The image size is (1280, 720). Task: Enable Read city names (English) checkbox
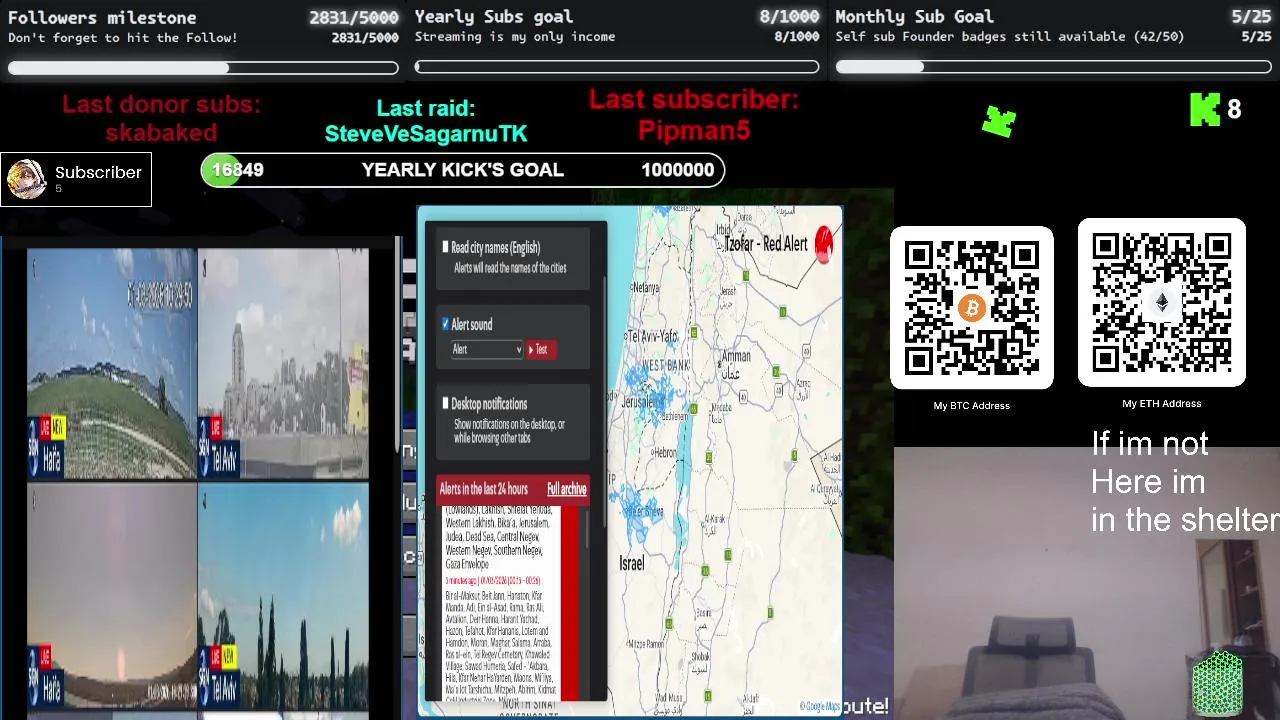[446, 247]
